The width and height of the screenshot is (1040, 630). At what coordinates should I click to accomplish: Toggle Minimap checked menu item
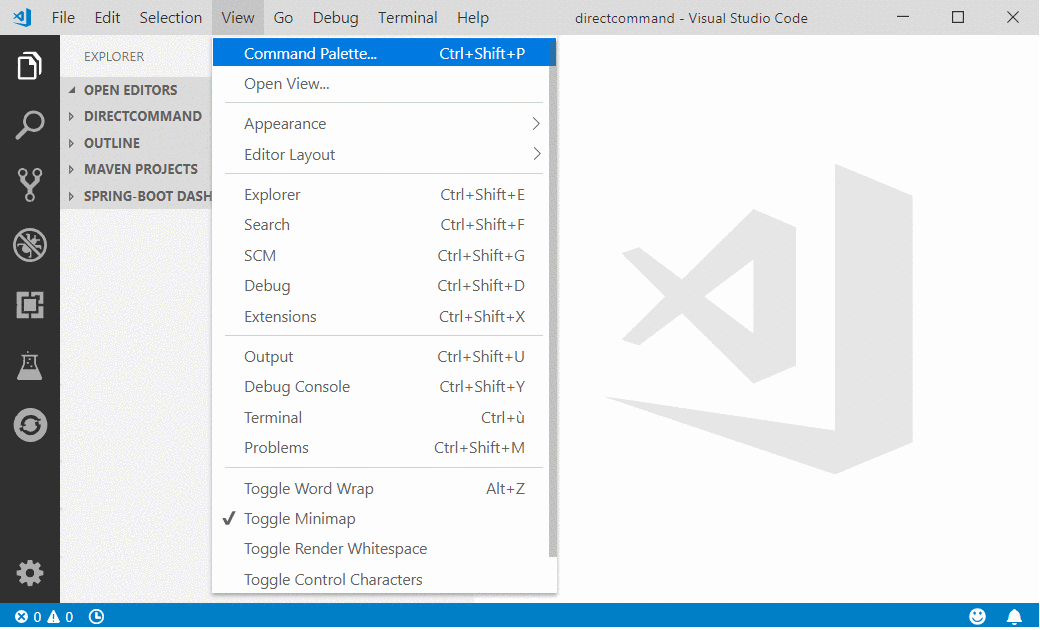384,519
